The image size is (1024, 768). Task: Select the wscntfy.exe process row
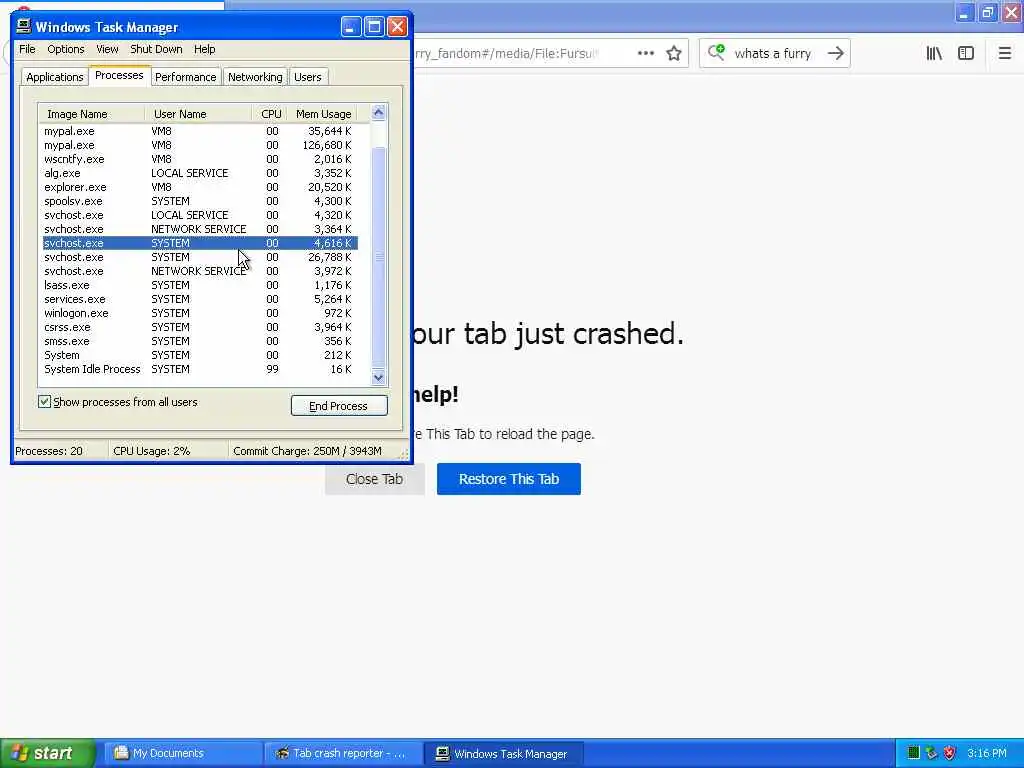point(199,159)
